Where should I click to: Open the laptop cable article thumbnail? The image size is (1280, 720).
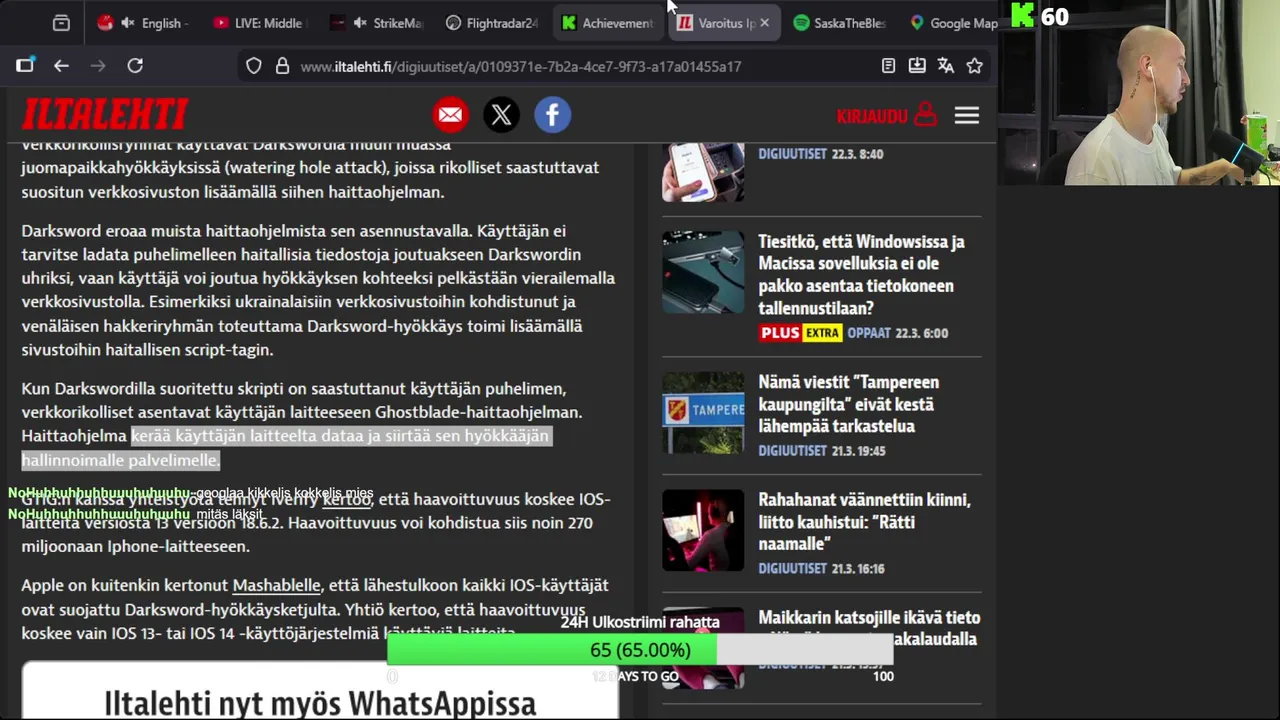click(x=703, y=272)
